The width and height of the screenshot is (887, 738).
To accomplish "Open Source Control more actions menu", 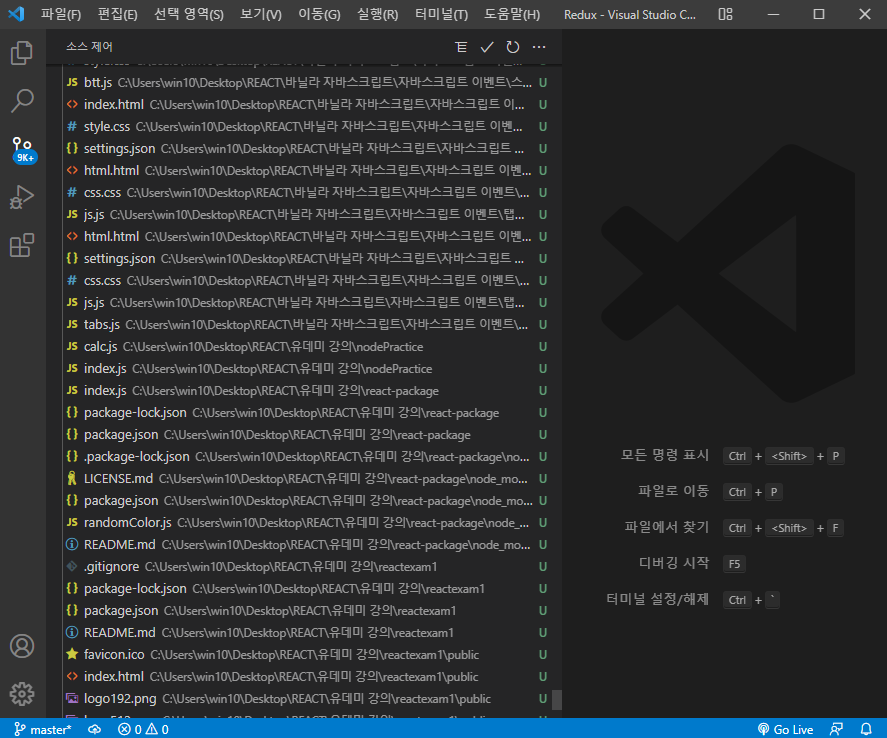I will pyautogui.click(x=539, y=47).
